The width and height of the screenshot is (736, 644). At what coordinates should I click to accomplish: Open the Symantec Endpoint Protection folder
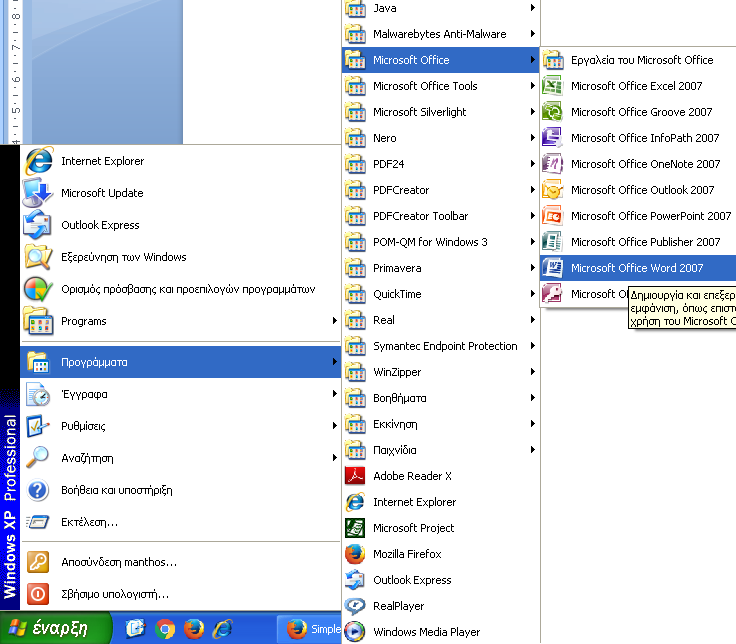[x=441, y=346]
